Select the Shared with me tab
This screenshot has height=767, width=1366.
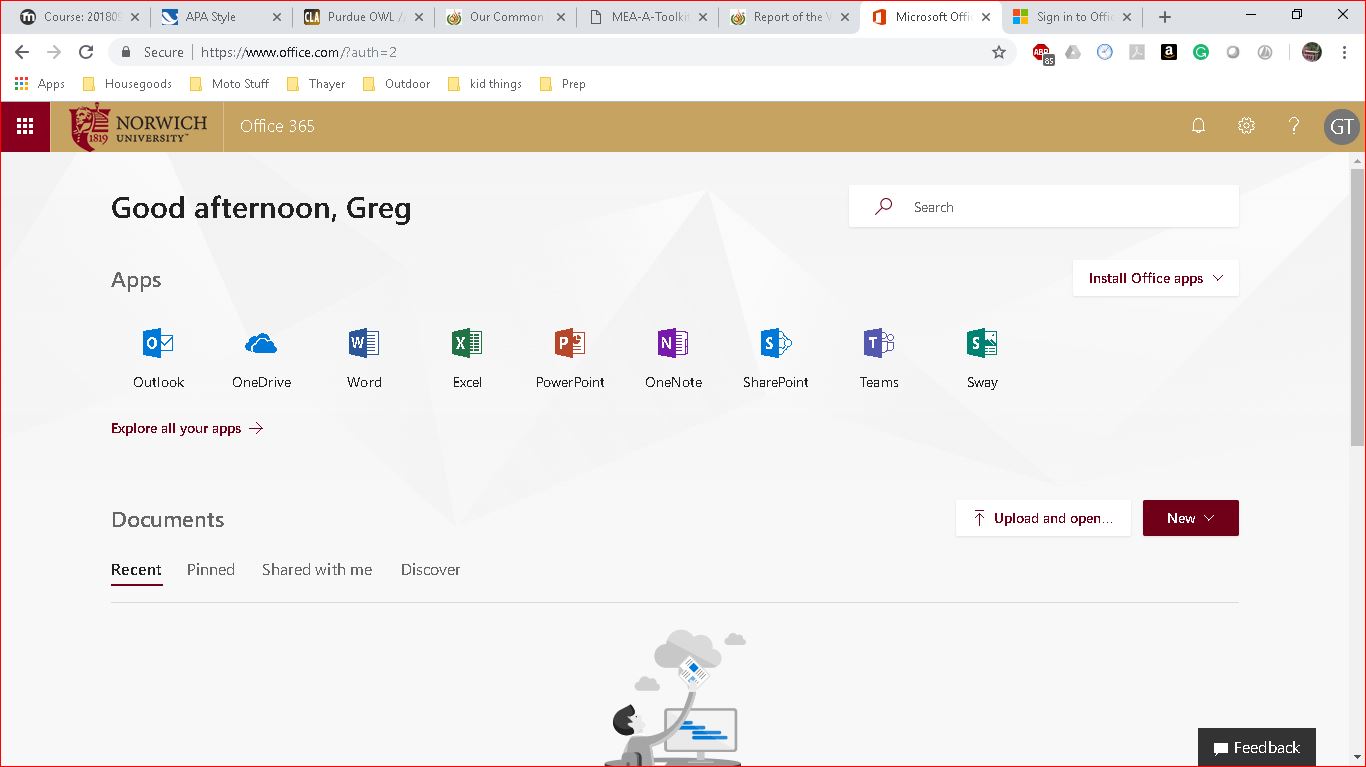click(317, 570)
